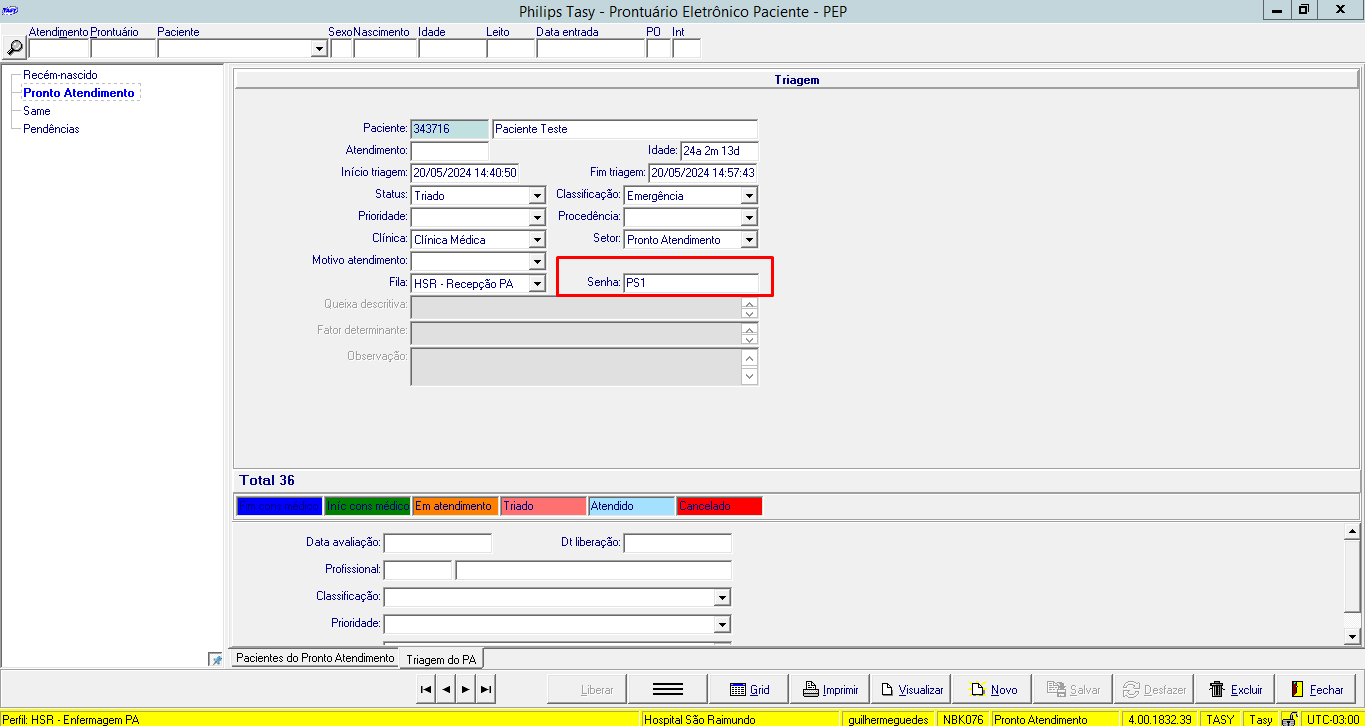Click the Excluir button

1237,689
